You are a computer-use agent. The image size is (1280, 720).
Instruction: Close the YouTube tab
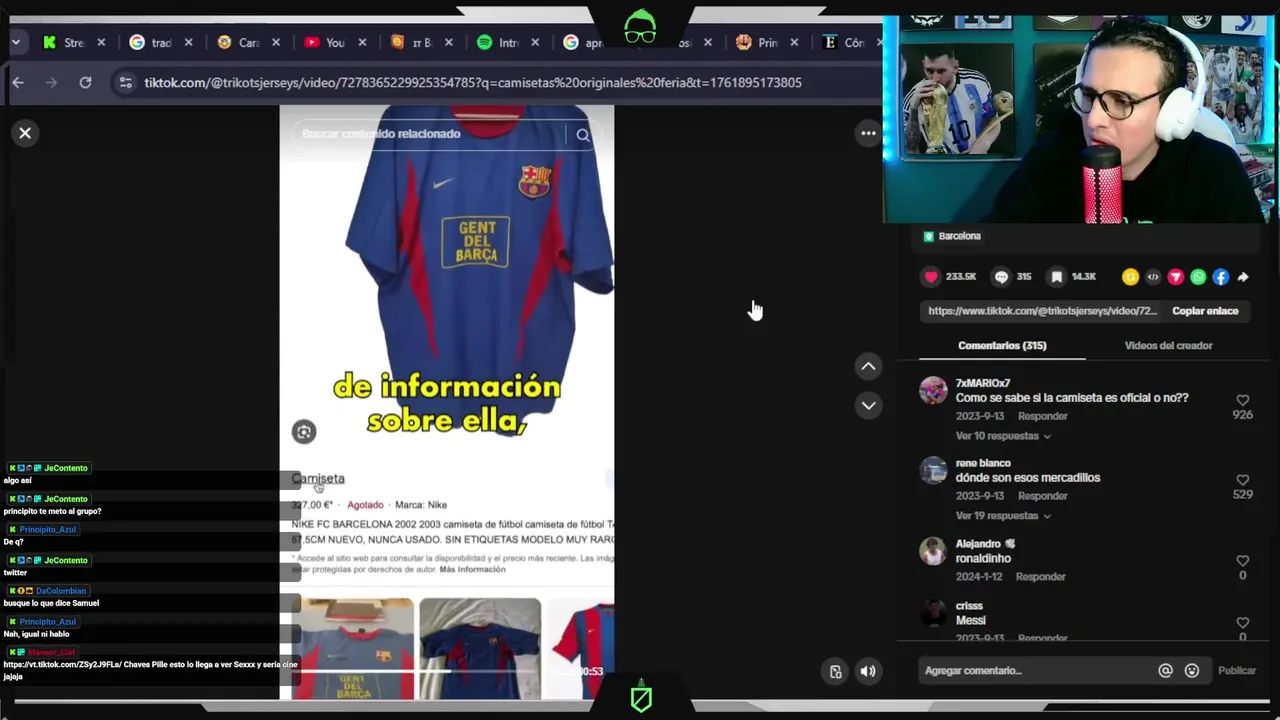click(362, 42)
